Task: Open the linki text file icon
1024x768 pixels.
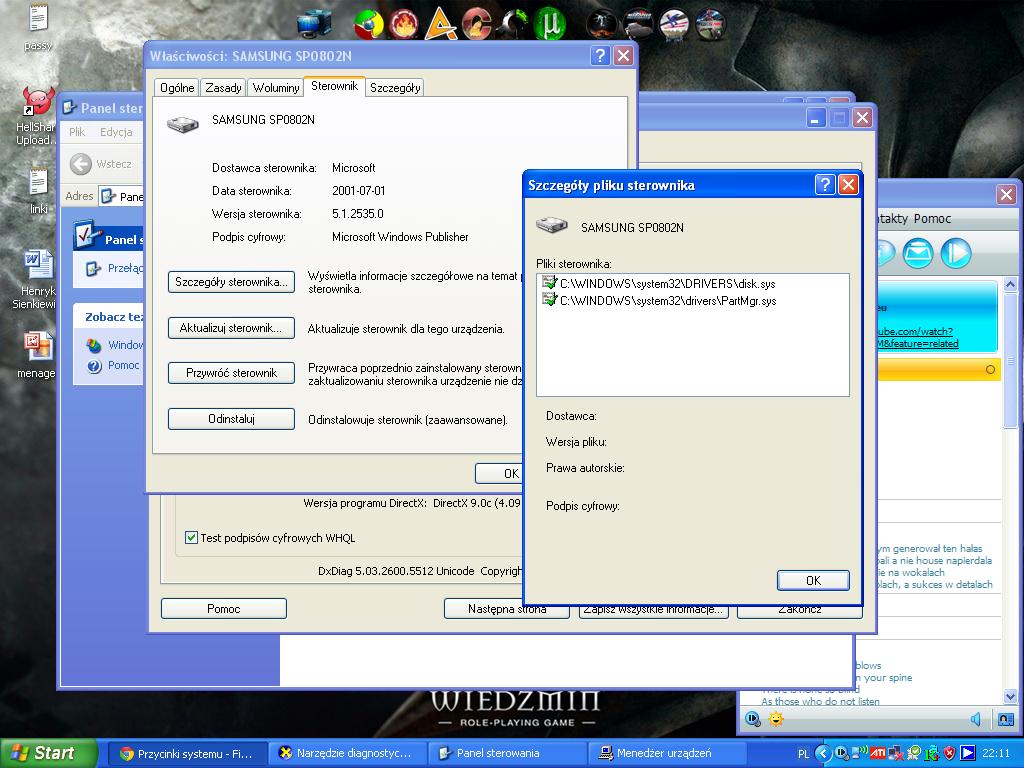Action: tap(39, 191)
